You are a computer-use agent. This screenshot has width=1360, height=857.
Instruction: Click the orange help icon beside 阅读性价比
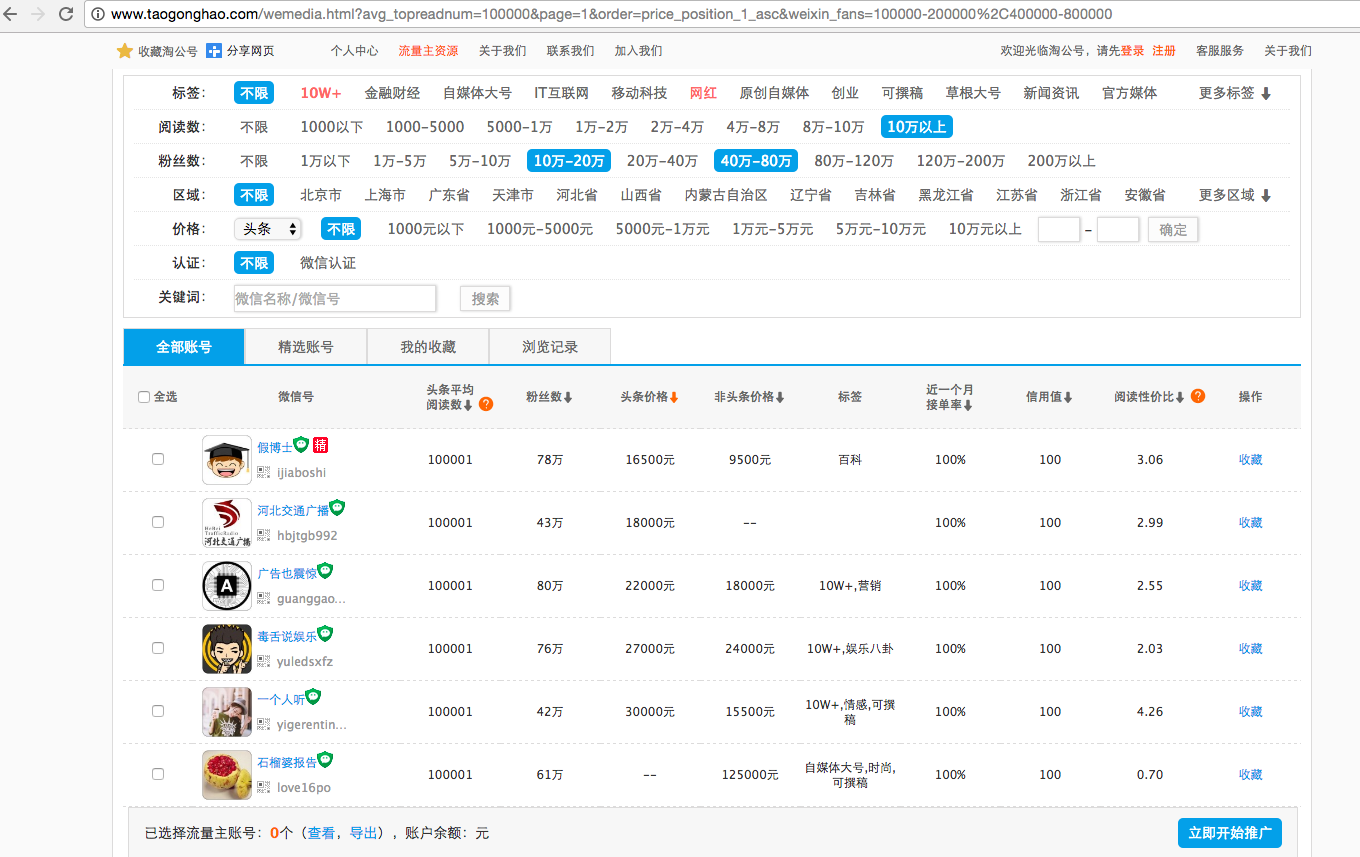[1198, 396]
